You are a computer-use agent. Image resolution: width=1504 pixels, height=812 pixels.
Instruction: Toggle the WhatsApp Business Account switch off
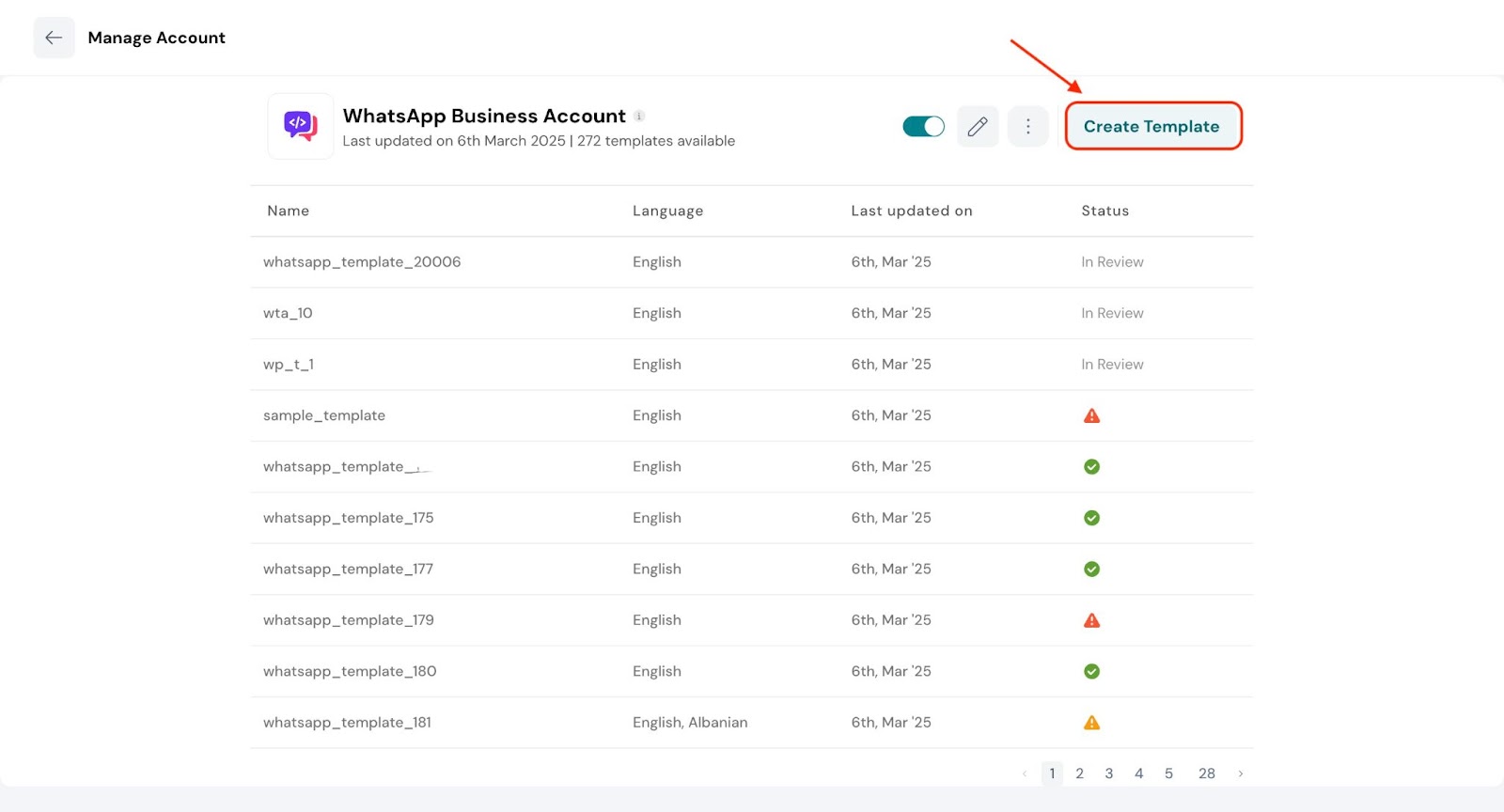coord(923,127)
